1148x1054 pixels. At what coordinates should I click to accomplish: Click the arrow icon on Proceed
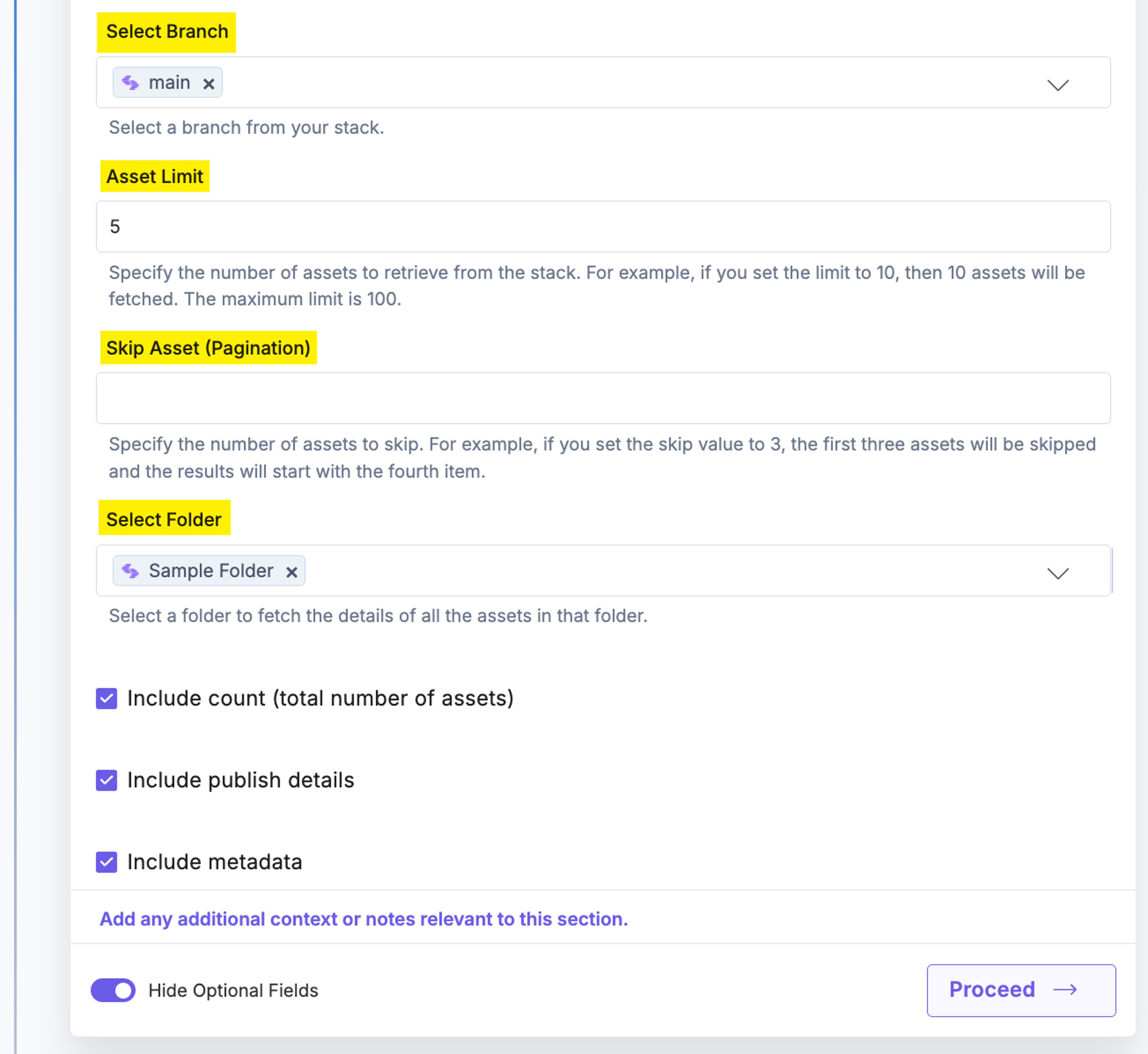[x=1065, y=989]
